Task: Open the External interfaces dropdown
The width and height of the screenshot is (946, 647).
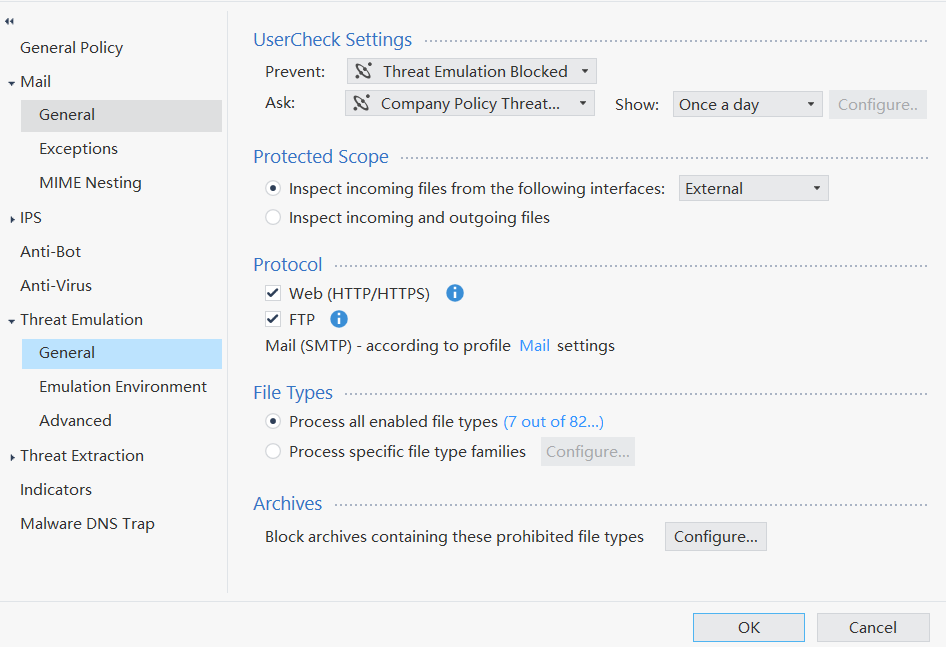Action: (754, 188)
